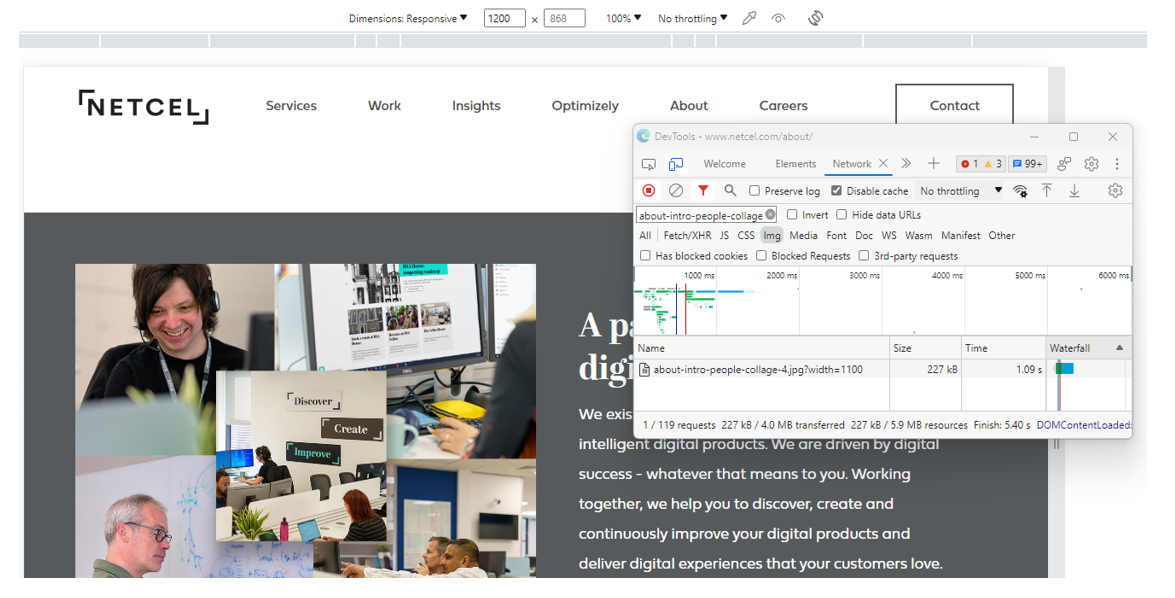Open the Dimensions: Responsive dropdown
1175x598 pixels.
[x=407, y=18]
